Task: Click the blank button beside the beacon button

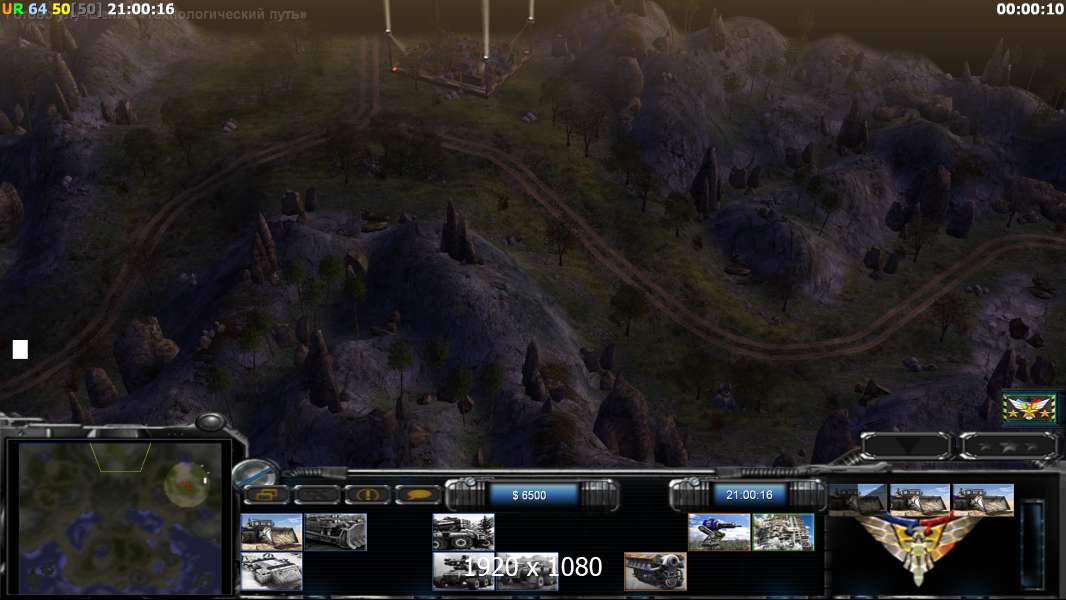Action: (x=317, y=495)
